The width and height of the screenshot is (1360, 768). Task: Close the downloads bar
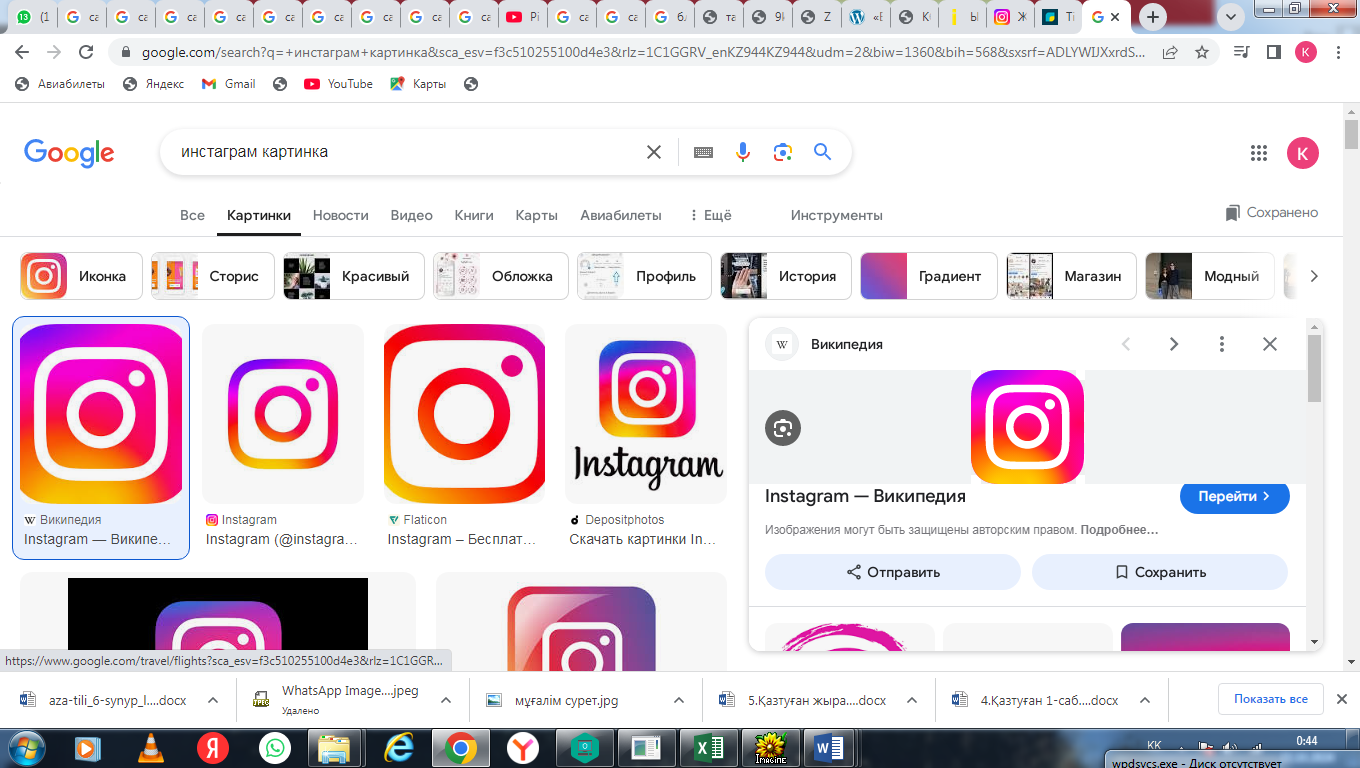point(1343,700)
